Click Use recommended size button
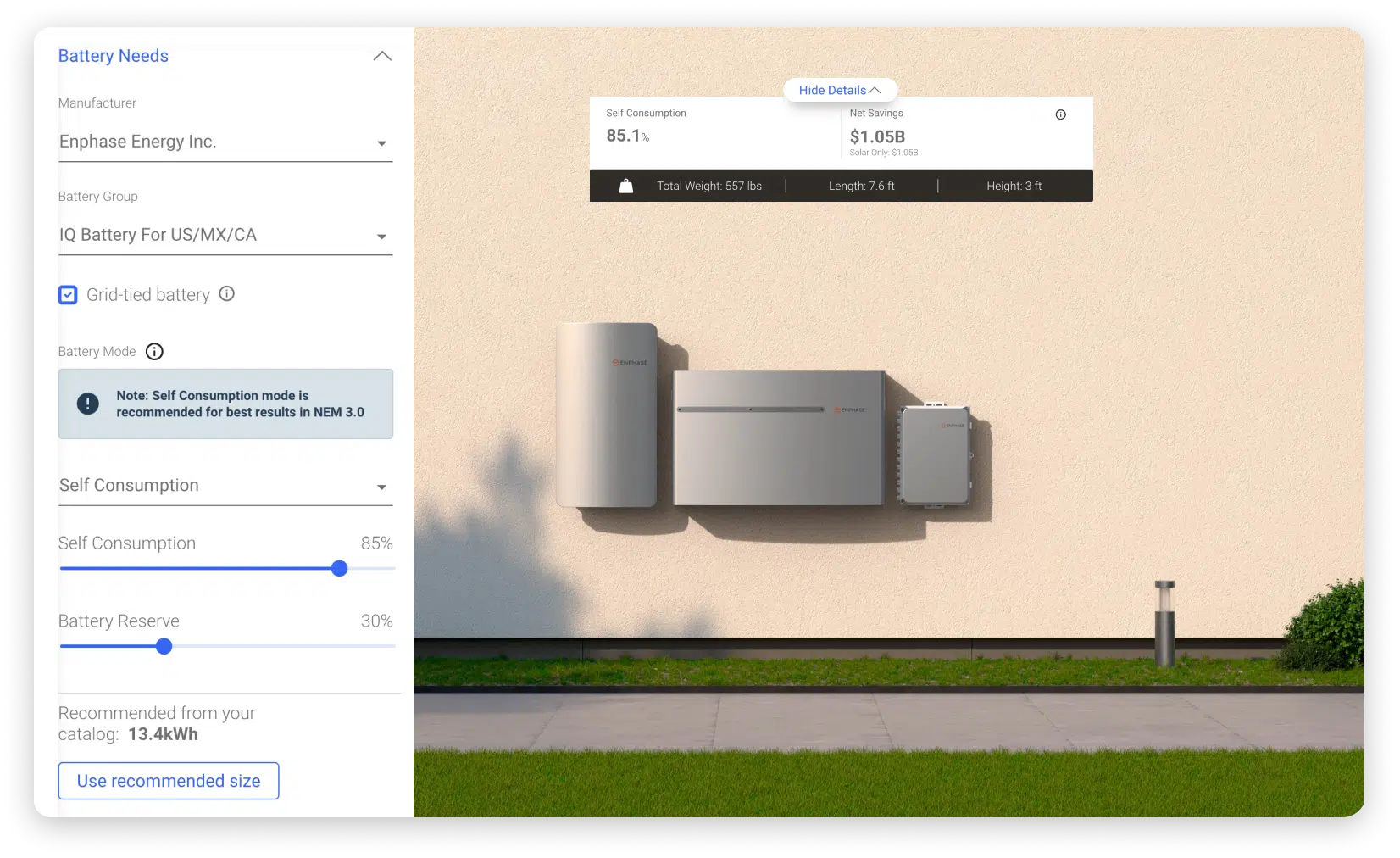This screenshot has height=858, width=1400. [x=169, y=781]
